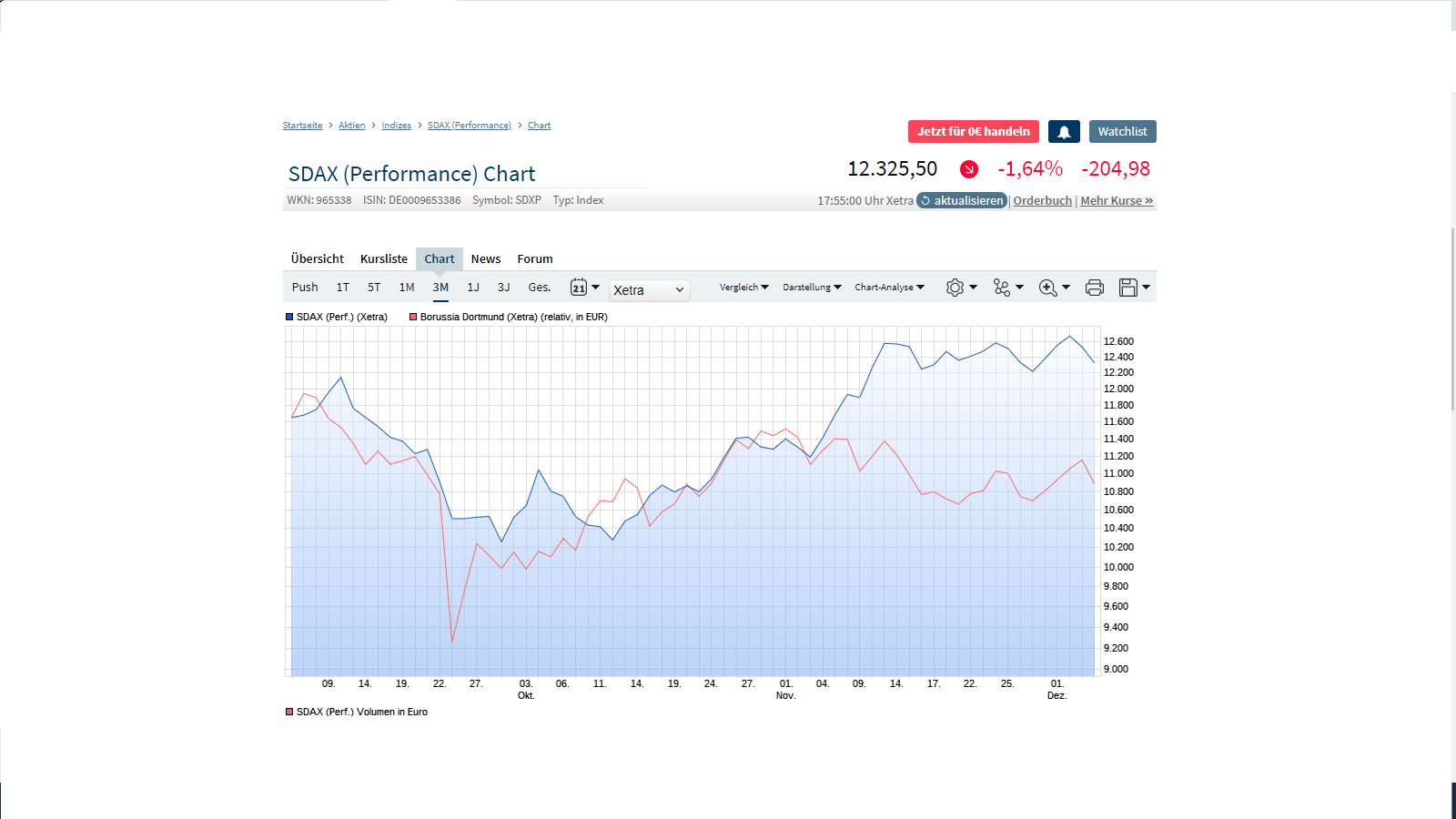The height and width of the screenshot is (819, 1456).
Task: Select the 5T time range
Action: click(374, 288)
